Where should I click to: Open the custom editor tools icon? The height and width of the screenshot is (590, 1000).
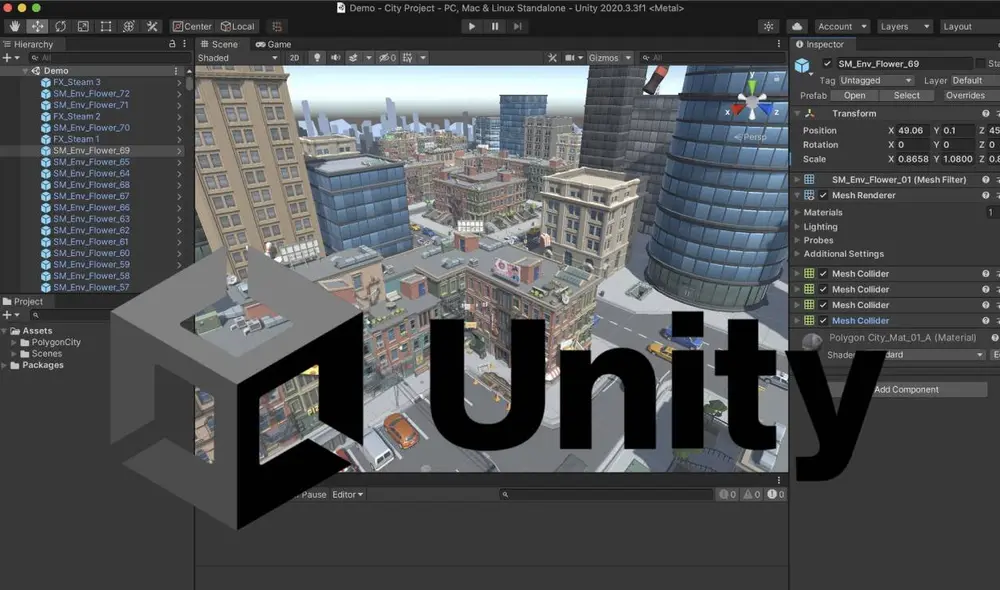[x=152, y=26]
